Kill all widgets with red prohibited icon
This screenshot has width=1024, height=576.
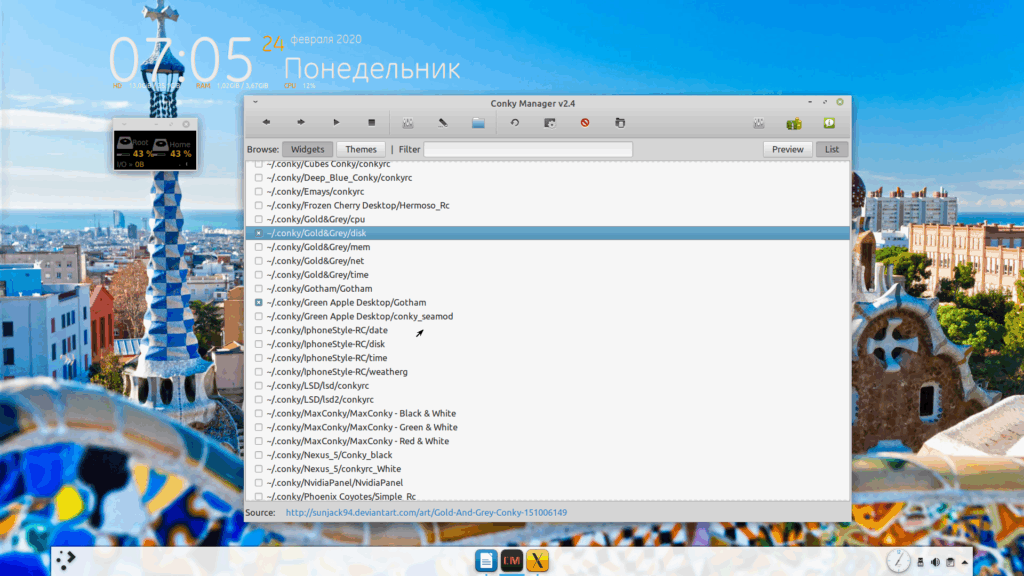click(x=585, y=123)
